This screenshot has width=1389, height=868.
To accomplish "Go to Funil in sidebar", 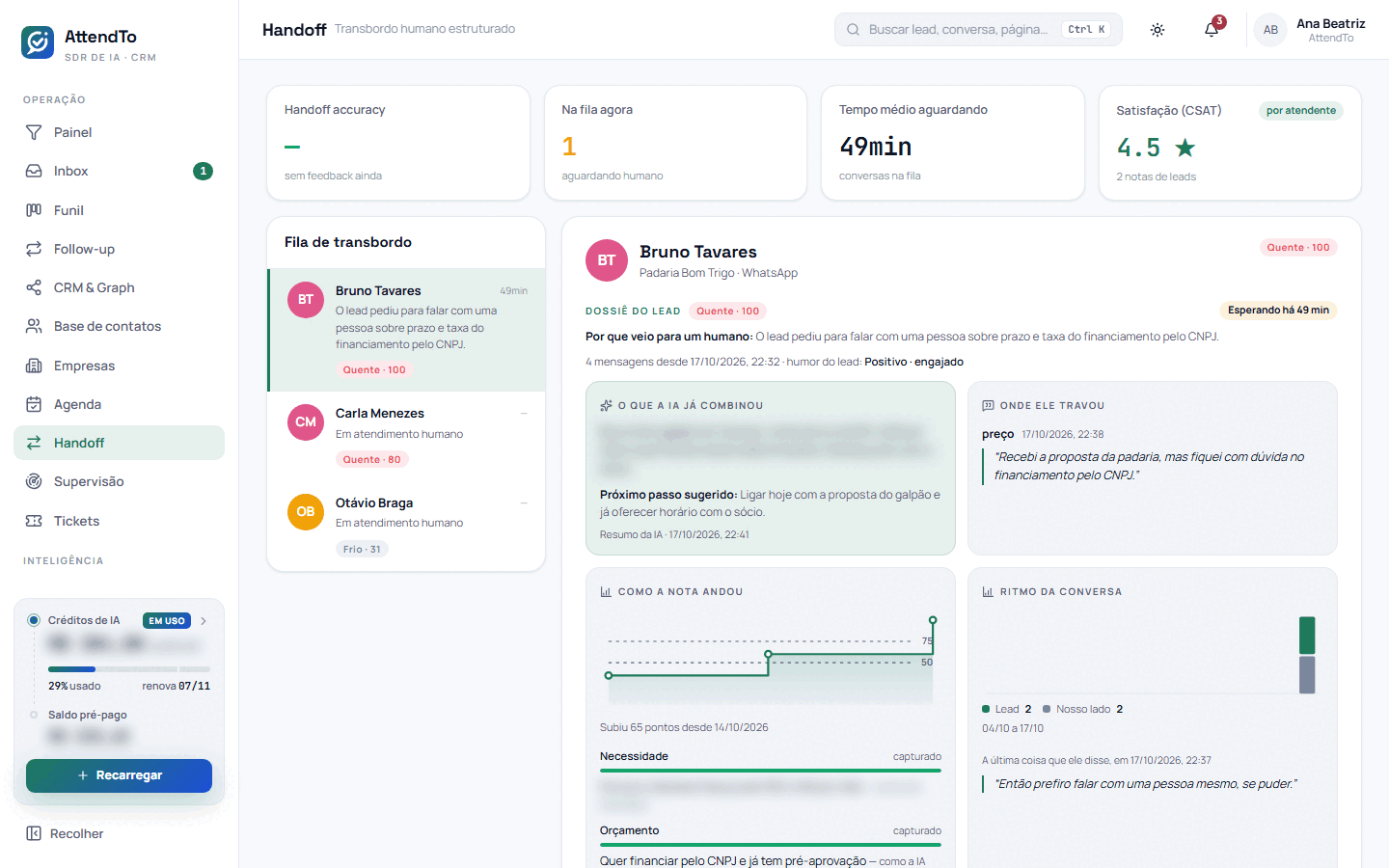I will point(119,210).
